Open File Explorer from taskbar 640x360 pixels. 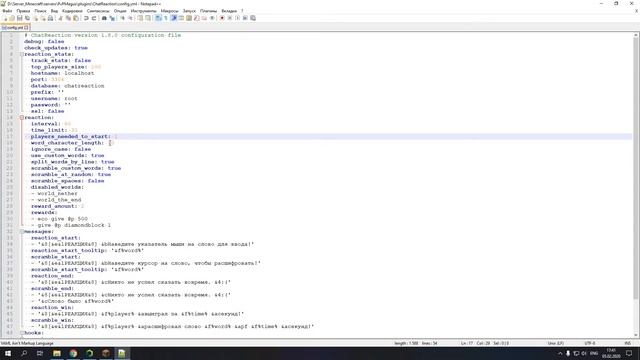[x=57, y=353]
